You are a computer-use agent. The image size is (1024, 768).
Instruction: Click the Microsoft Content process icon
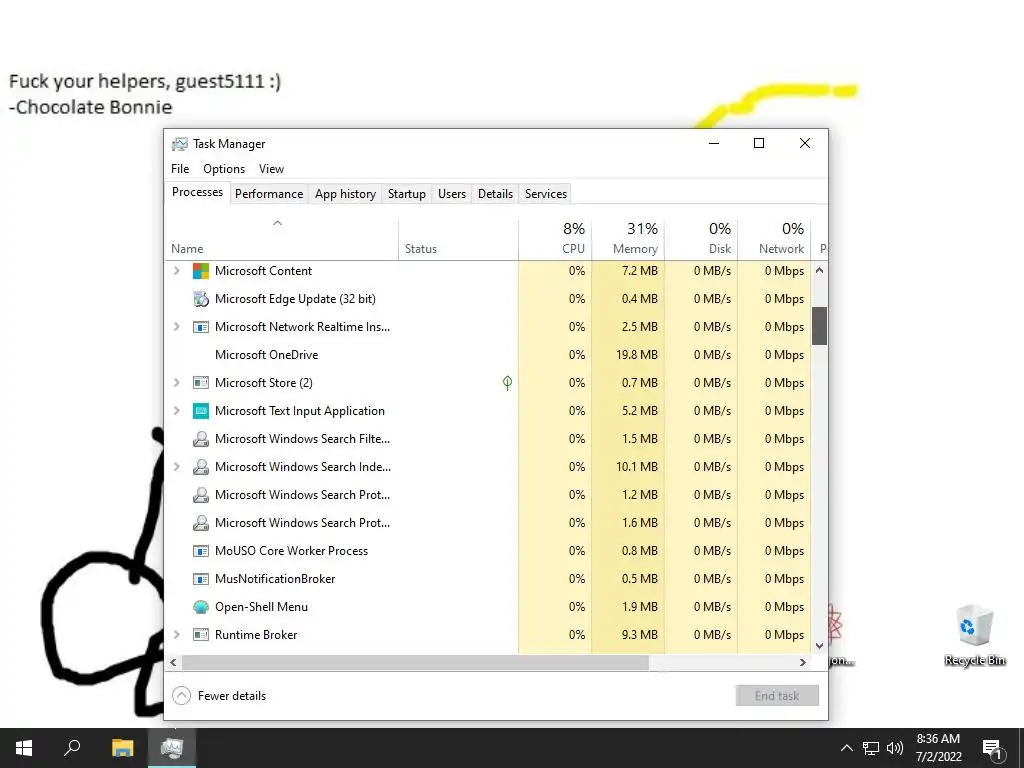tap(200, 271)
